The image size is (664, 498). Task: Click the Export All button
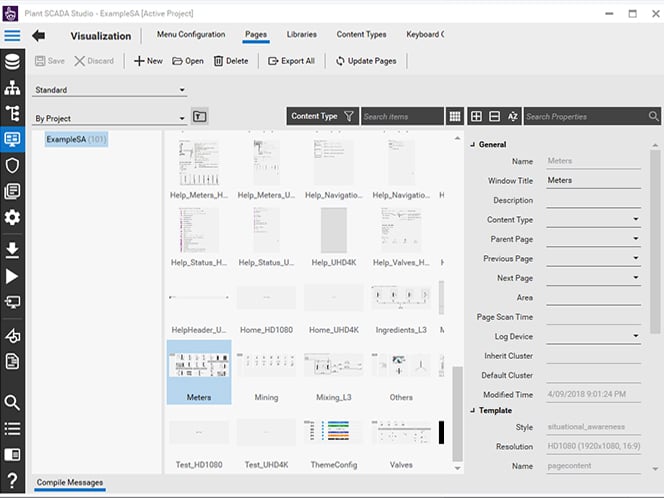(291, 61)
